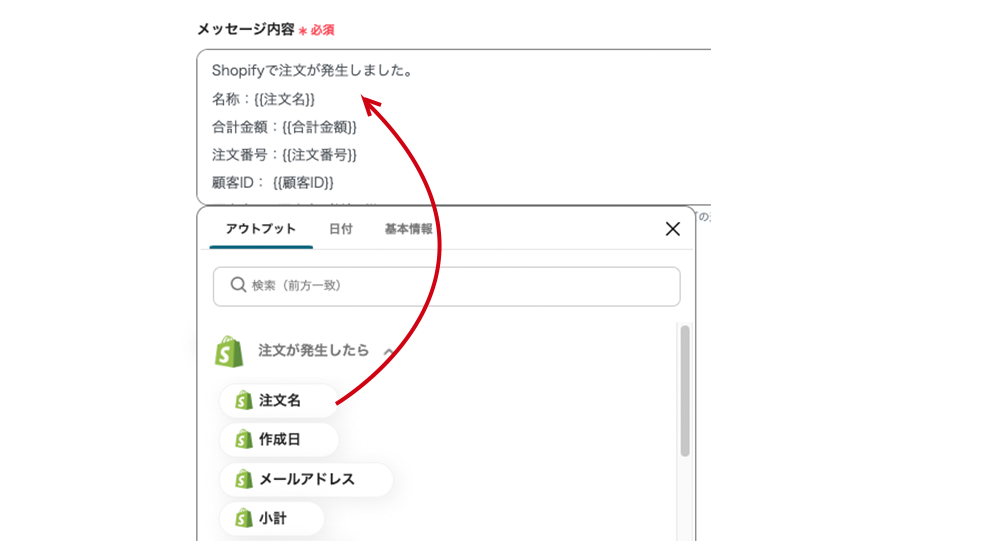This screenshot has height=559, width=1000.
Task: Click the Shopify icon on メールアドレス chip
Action: (244, 479)
